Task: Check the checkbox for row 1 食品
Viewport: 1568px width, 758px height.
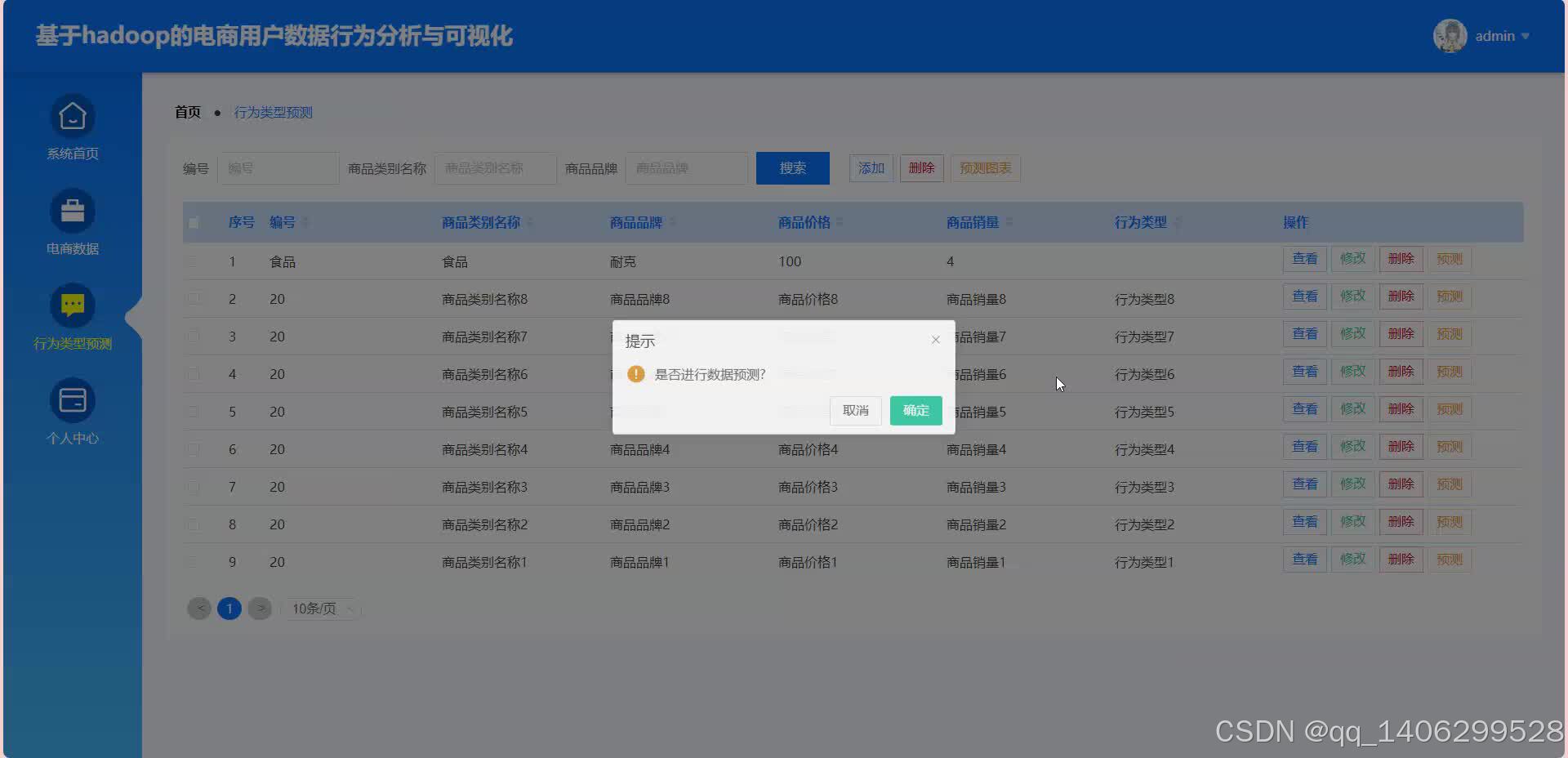Action: pos(194,261)
